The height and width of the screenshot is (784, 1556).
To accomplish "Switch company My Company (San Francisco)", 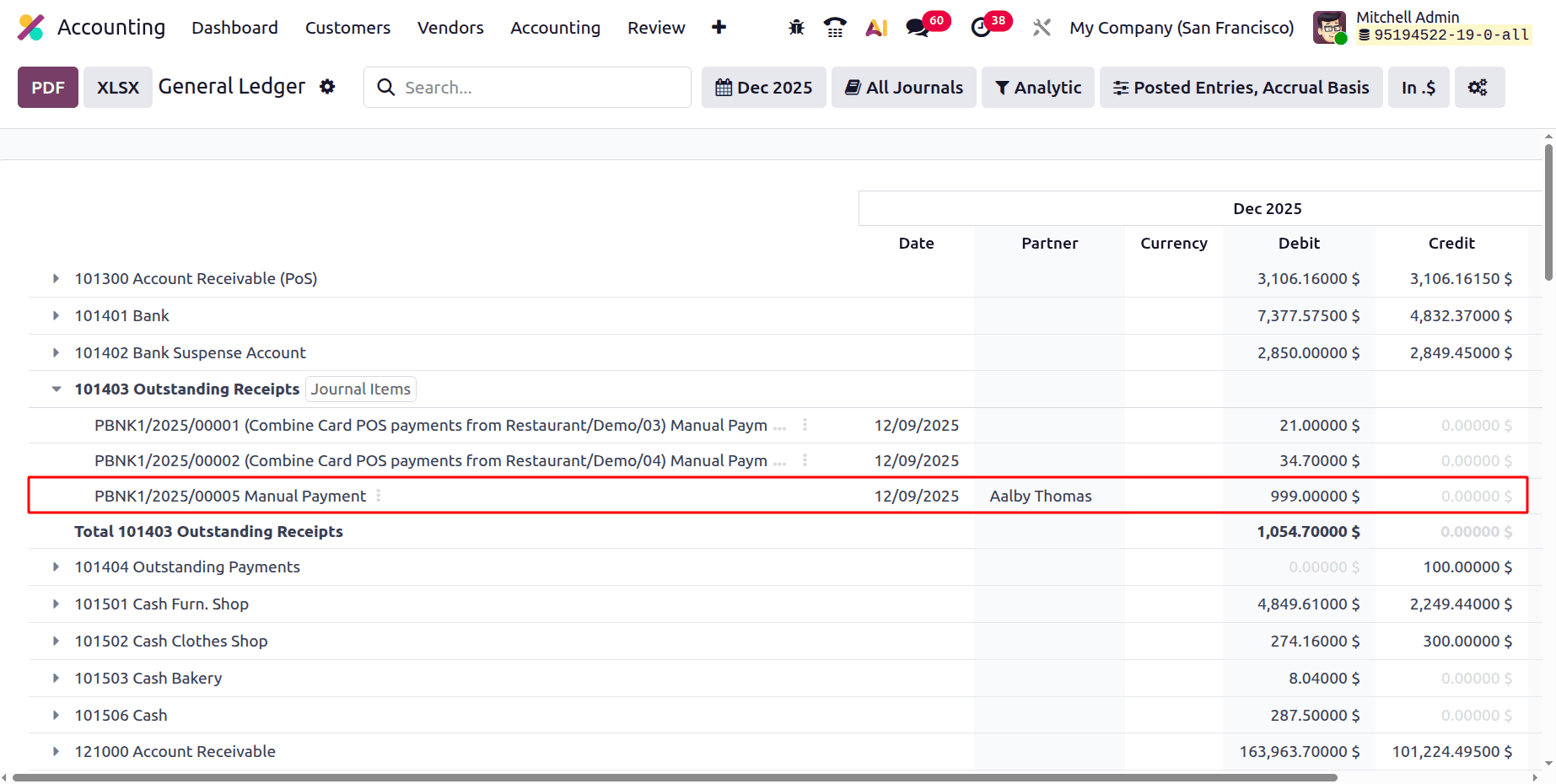I will 1182,28.
